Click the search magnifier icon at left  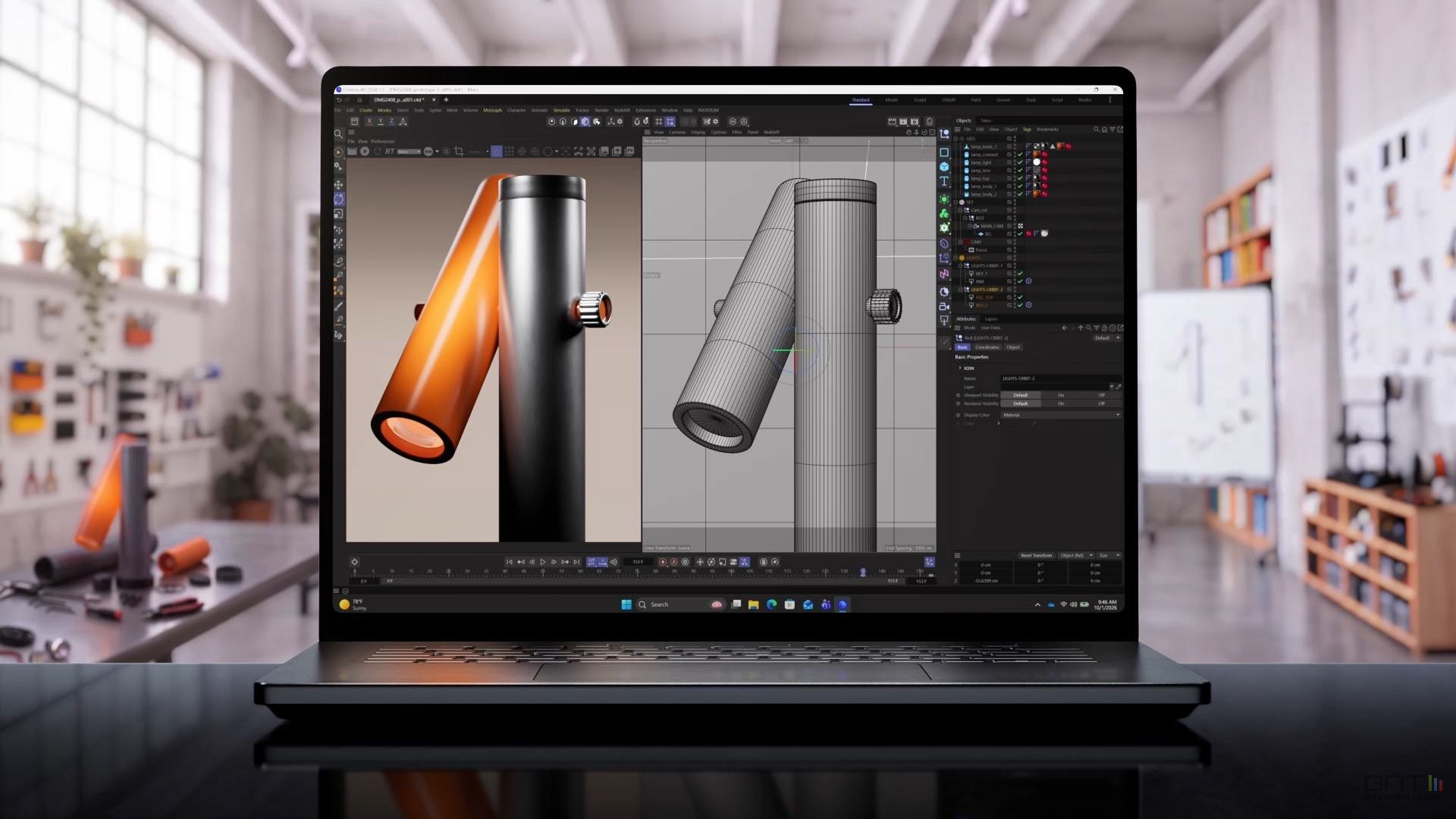pyautogui.click(x=338, y=134)
